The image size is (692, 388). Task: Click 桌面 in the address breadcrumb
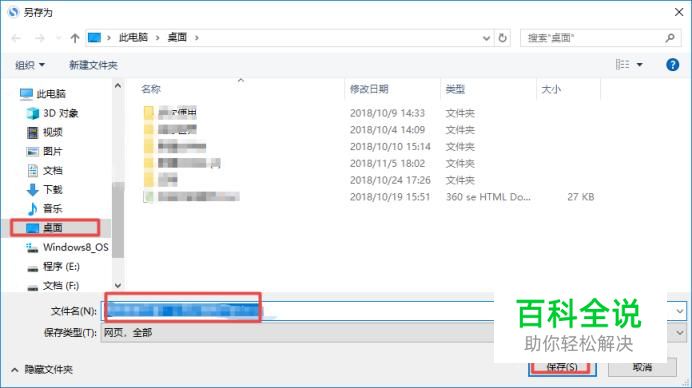click(x=177, y=38)
